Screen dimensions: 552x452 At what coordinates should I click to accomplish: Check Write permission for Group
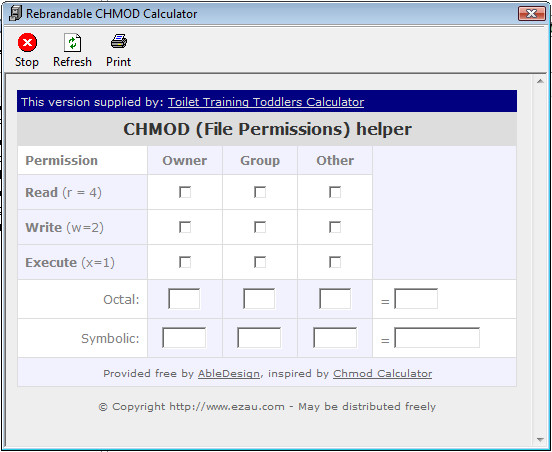coord(260,227)
